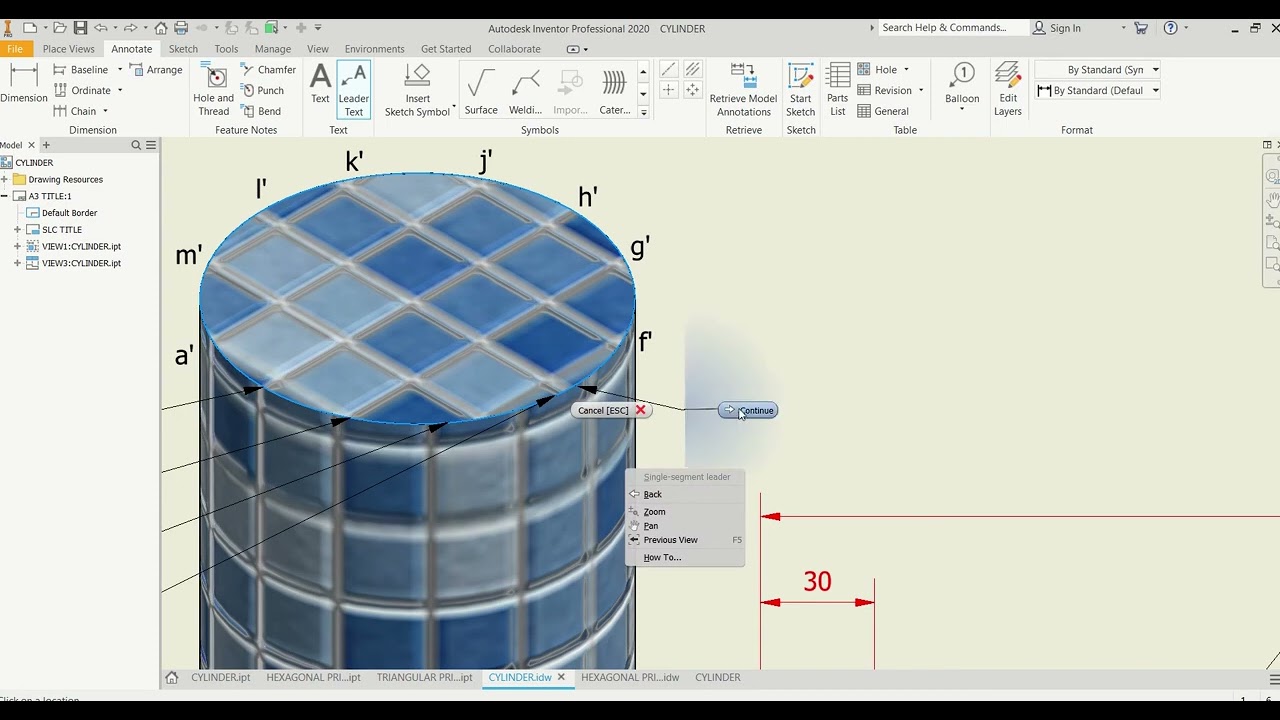Insert a General table
The width and height of the screenshot is (1280, 720).
tap(883, 111)
